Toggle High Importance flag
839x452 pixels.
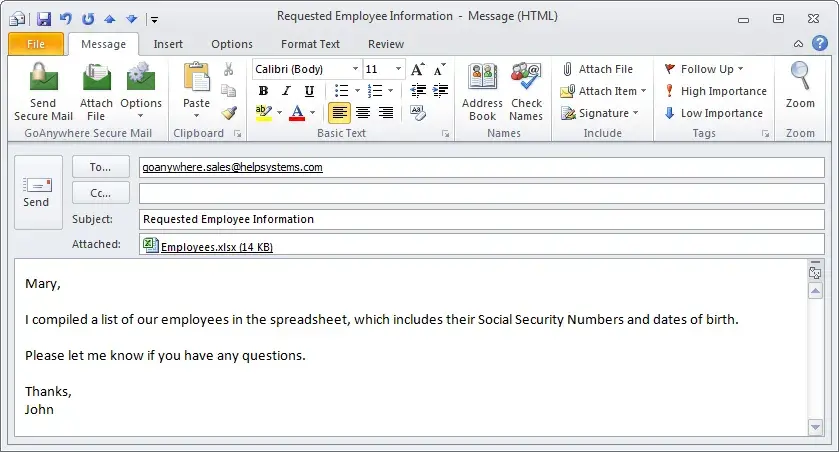(714, 91)
